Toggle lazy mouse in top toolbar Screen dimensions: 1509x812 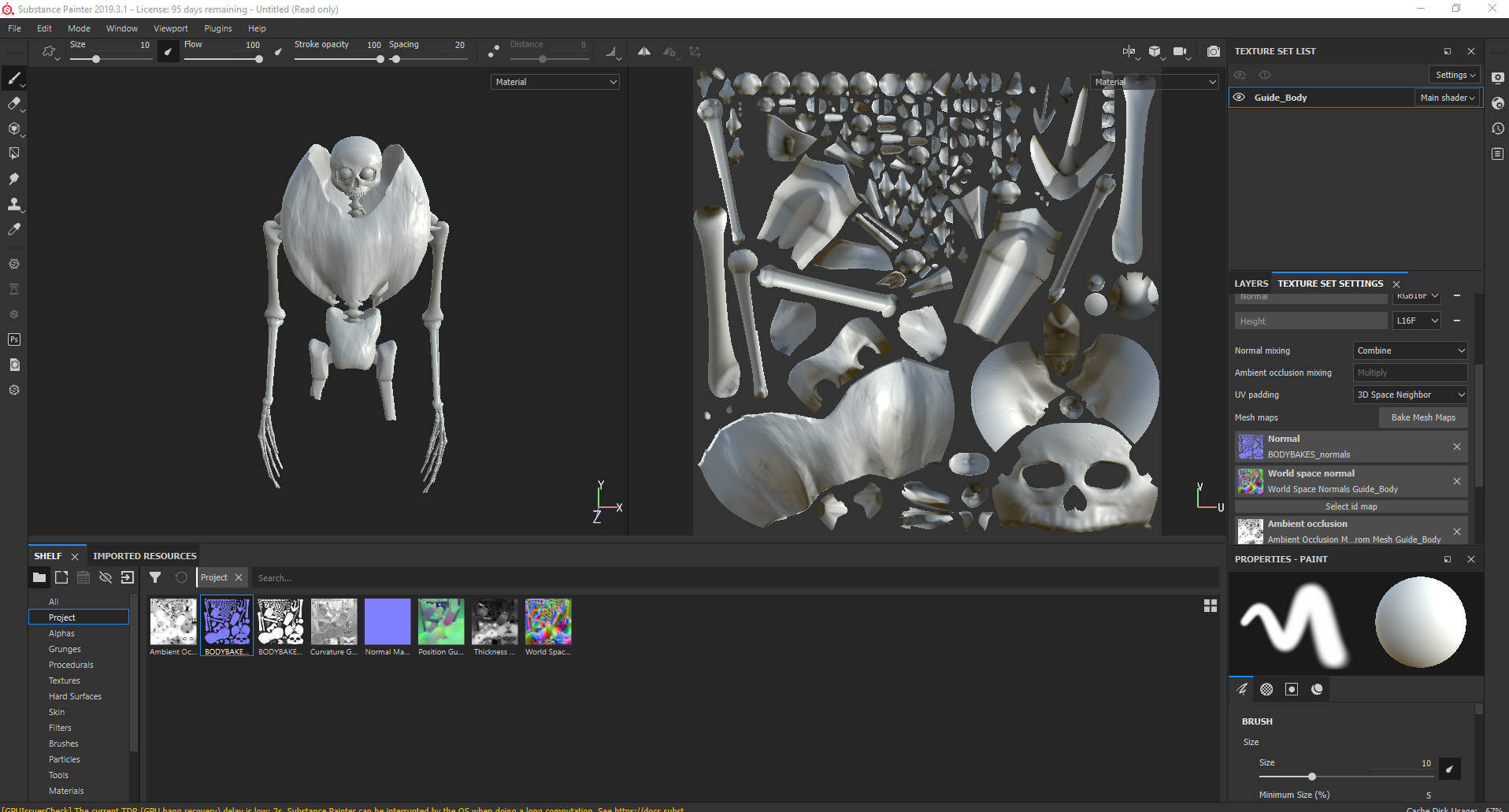(x=493, y=51)
